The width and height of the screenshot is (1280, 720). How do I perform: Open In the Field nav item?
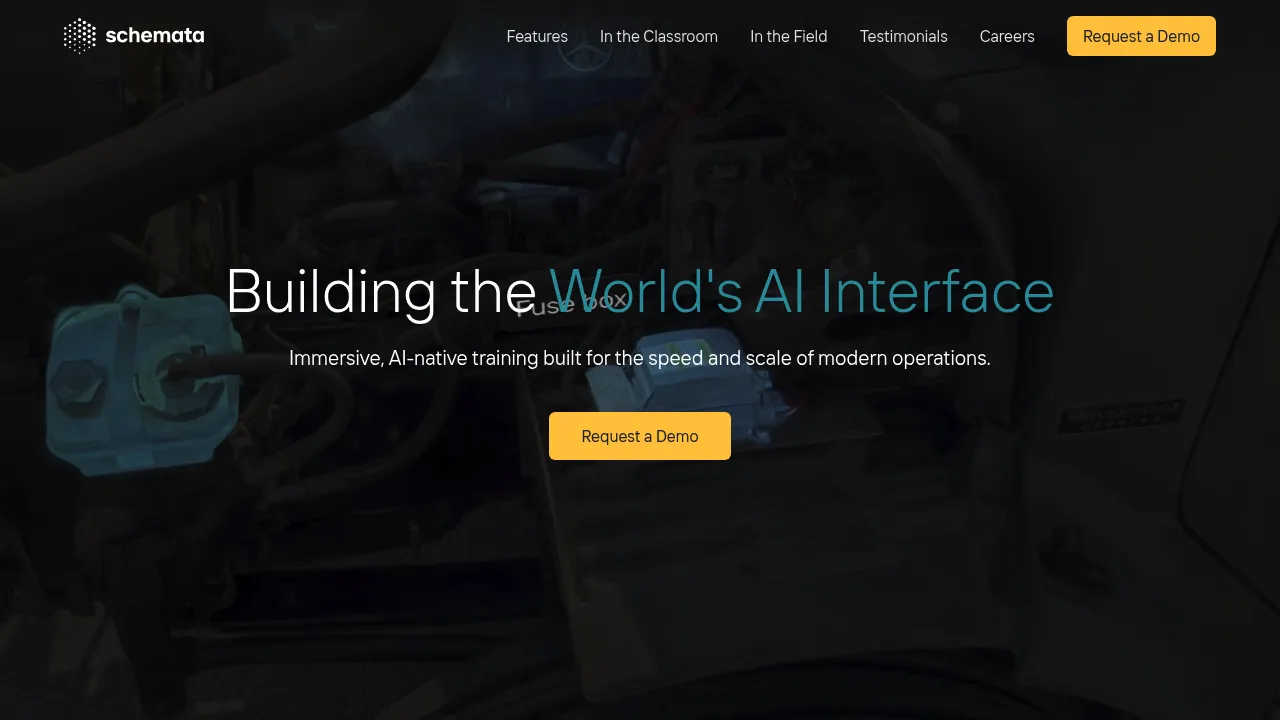tap(789, 36)
